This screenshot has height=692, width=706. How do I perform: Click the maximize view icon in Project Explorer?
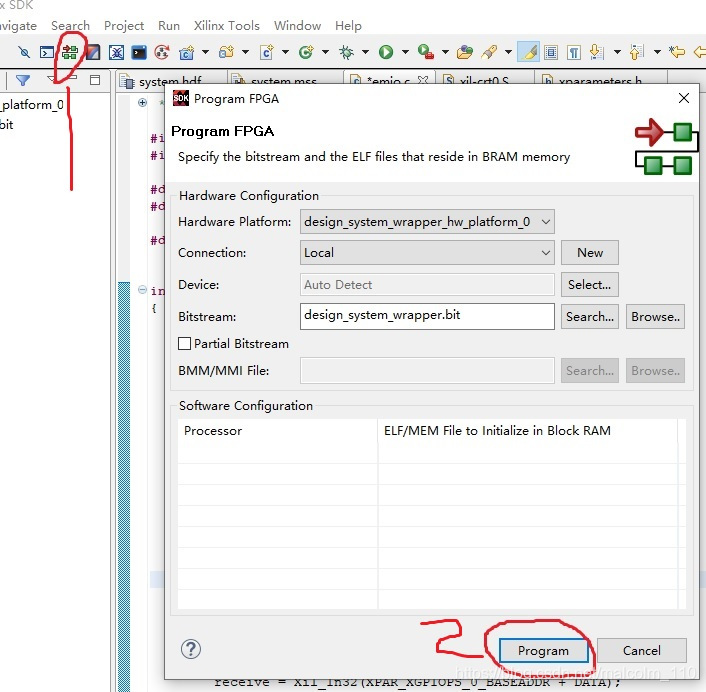coord(95,80)
